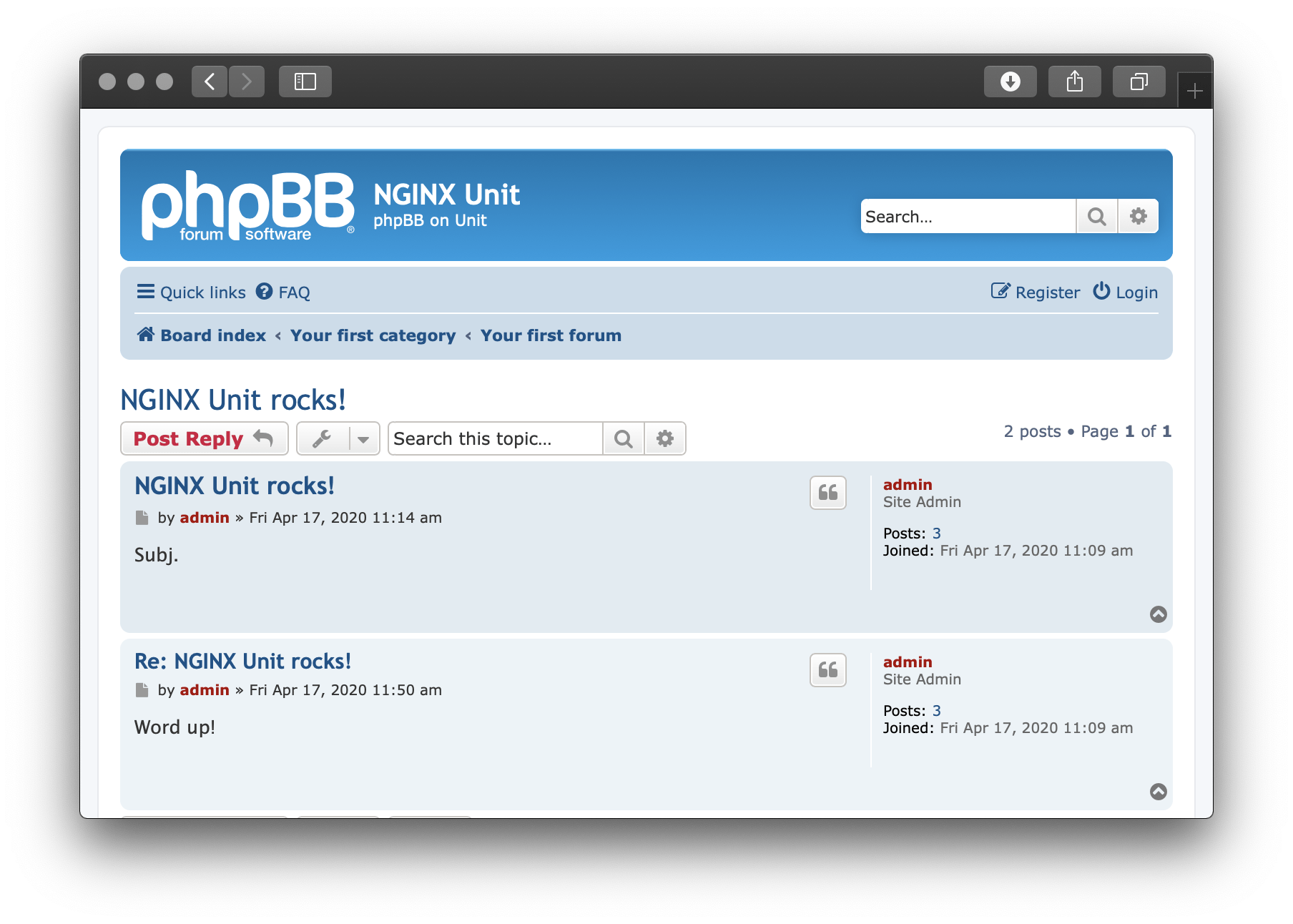
Task: Click author admin in the 11:14 am post byline
Action: point(205,518)
